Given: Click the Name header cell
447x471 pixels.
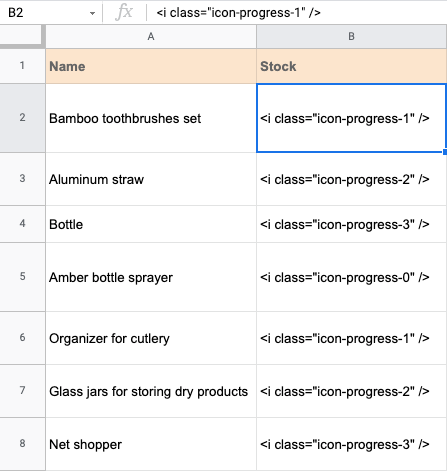Looking at the screenshot, I should pyautogui.click(x=151, y=66).
